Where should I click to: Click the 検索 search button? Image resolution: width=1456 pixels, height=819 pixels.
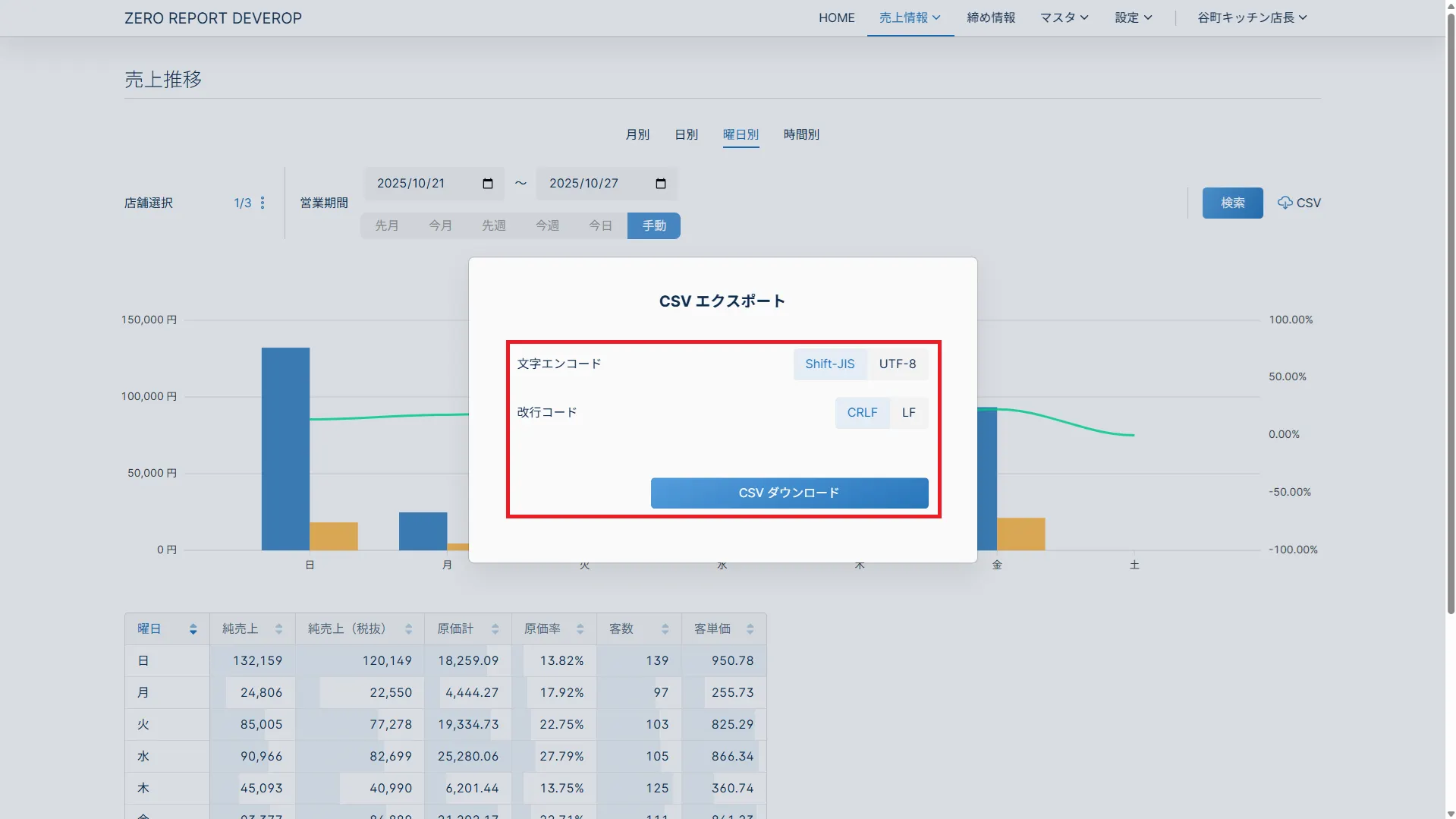pyautogui.click(x=1232, y=203)
